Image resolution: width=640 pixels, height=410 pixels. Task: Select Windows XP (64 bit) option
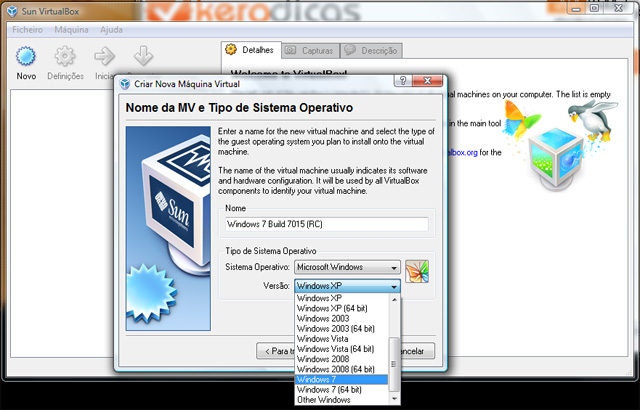(342, 308)
